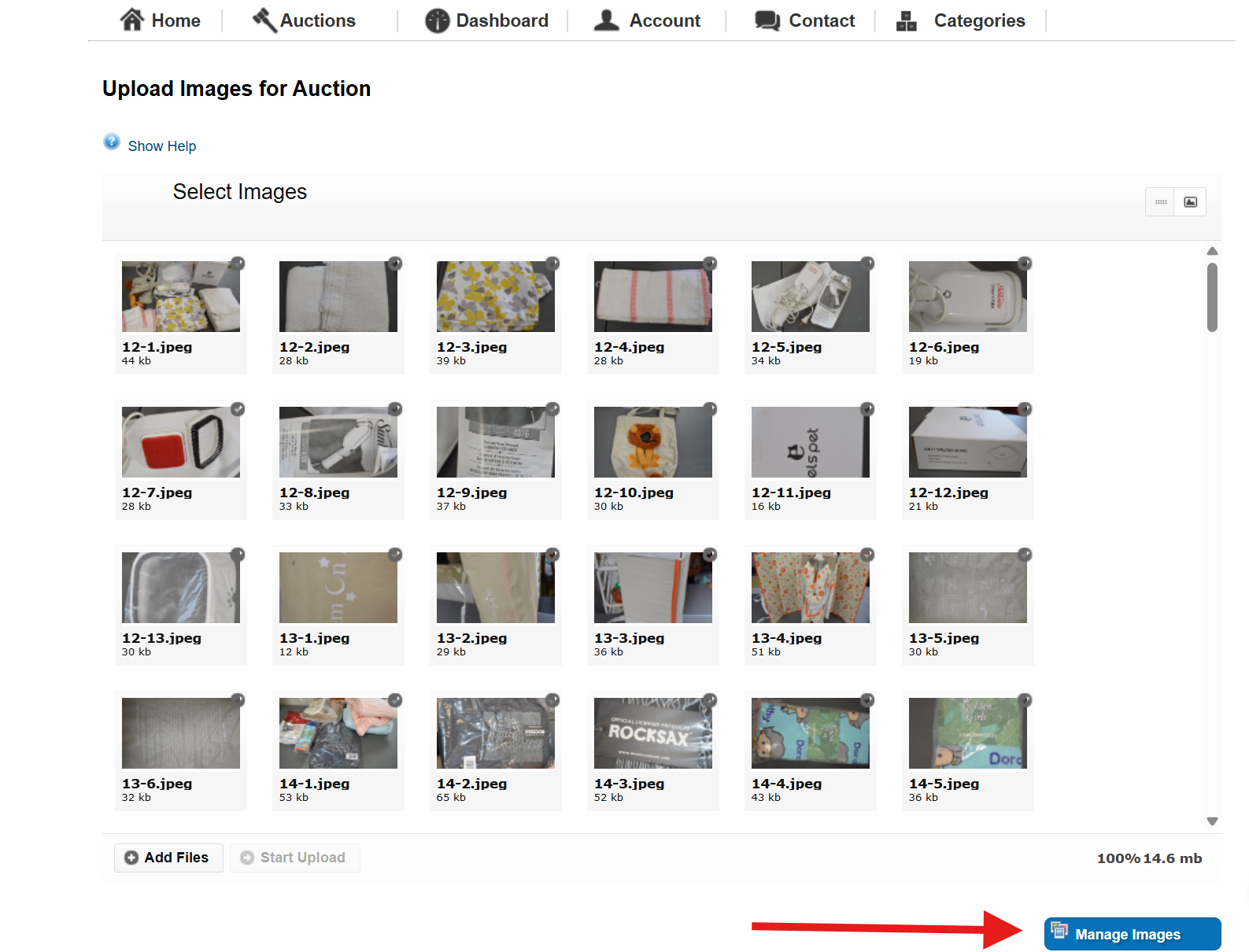The height and width of the screenshot is (952, 1249).
Task: Select the 14-1.jpeg thumbnail
Action: click(x=338, y=733)
